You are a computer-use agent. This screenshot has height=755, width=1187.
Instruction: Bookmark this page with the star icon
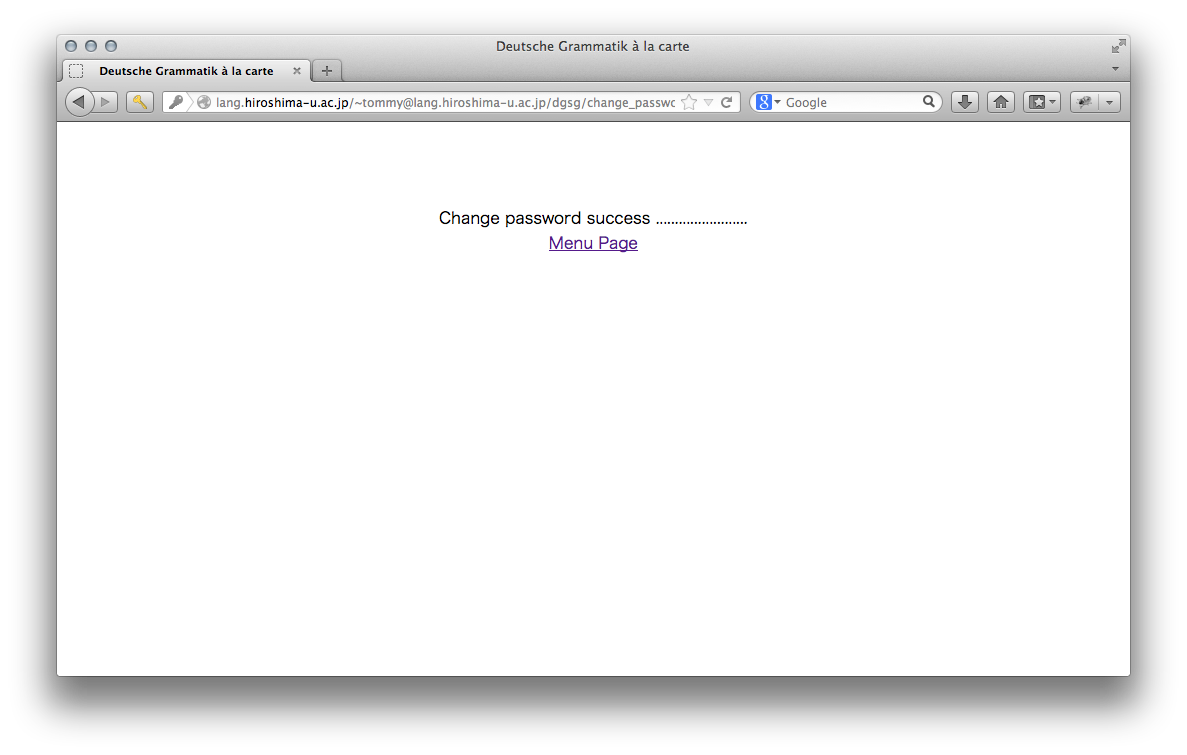(688, 102)
